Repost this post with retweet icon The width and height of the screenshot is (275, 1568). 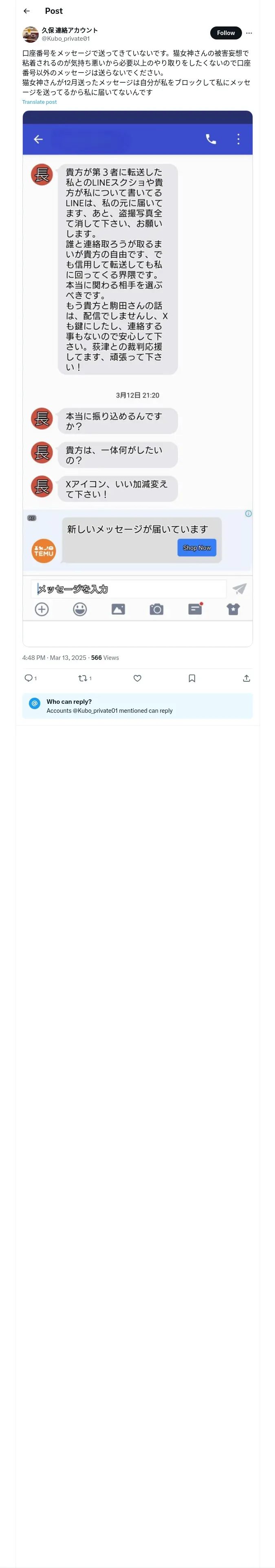coord(82,678)
